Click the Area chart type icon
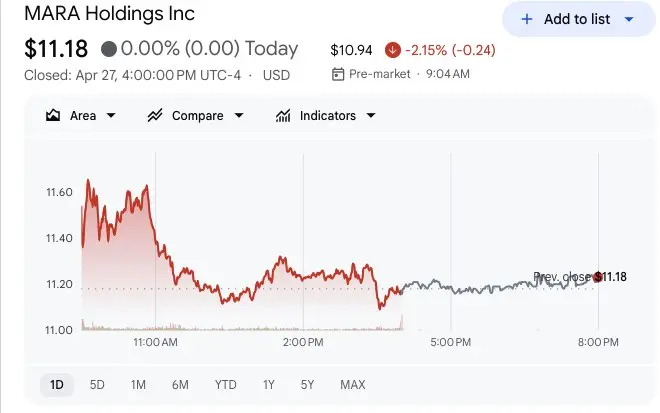 click(54, 116)
